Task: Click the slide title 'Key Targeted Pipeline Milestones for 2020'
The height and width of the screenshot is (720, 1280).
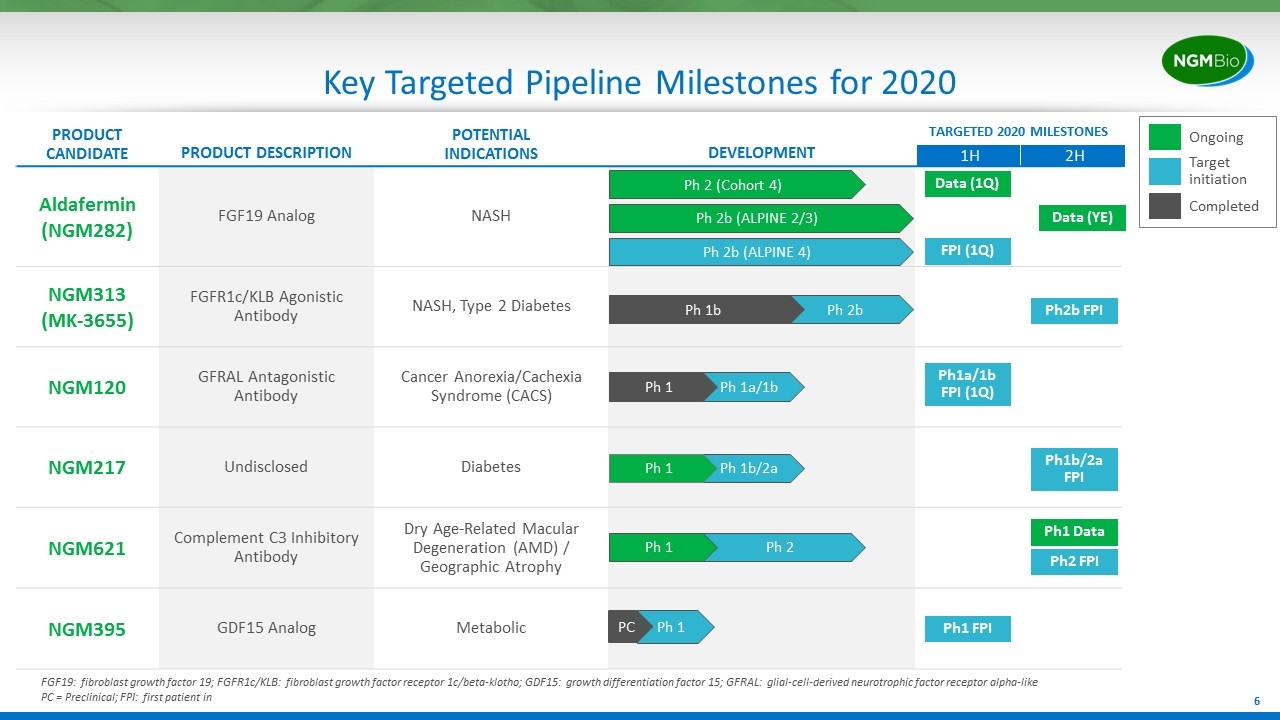Action: coord(640,82)
